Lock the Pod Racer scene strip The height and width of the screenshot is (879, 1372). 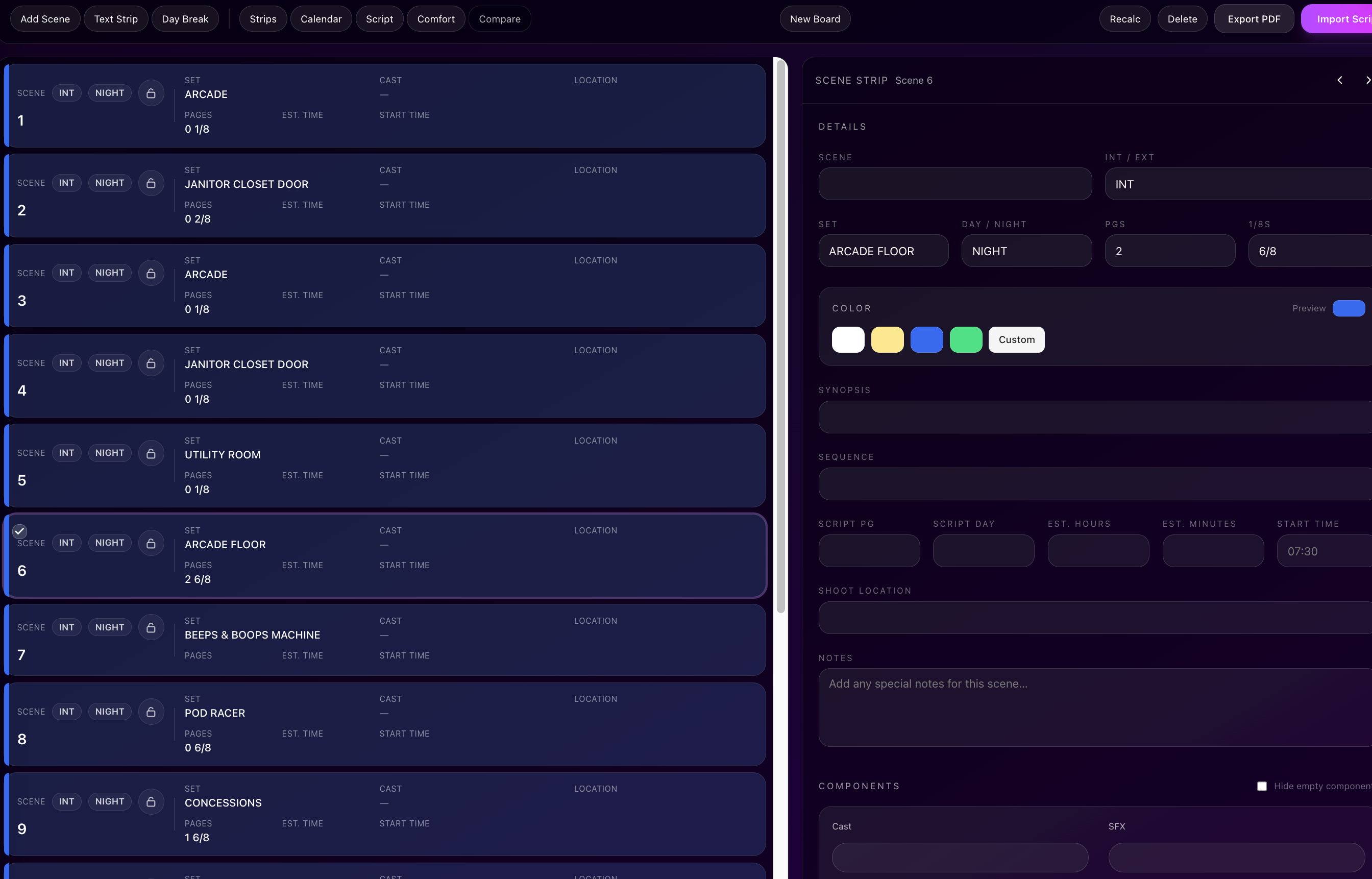tap(151, 711)
